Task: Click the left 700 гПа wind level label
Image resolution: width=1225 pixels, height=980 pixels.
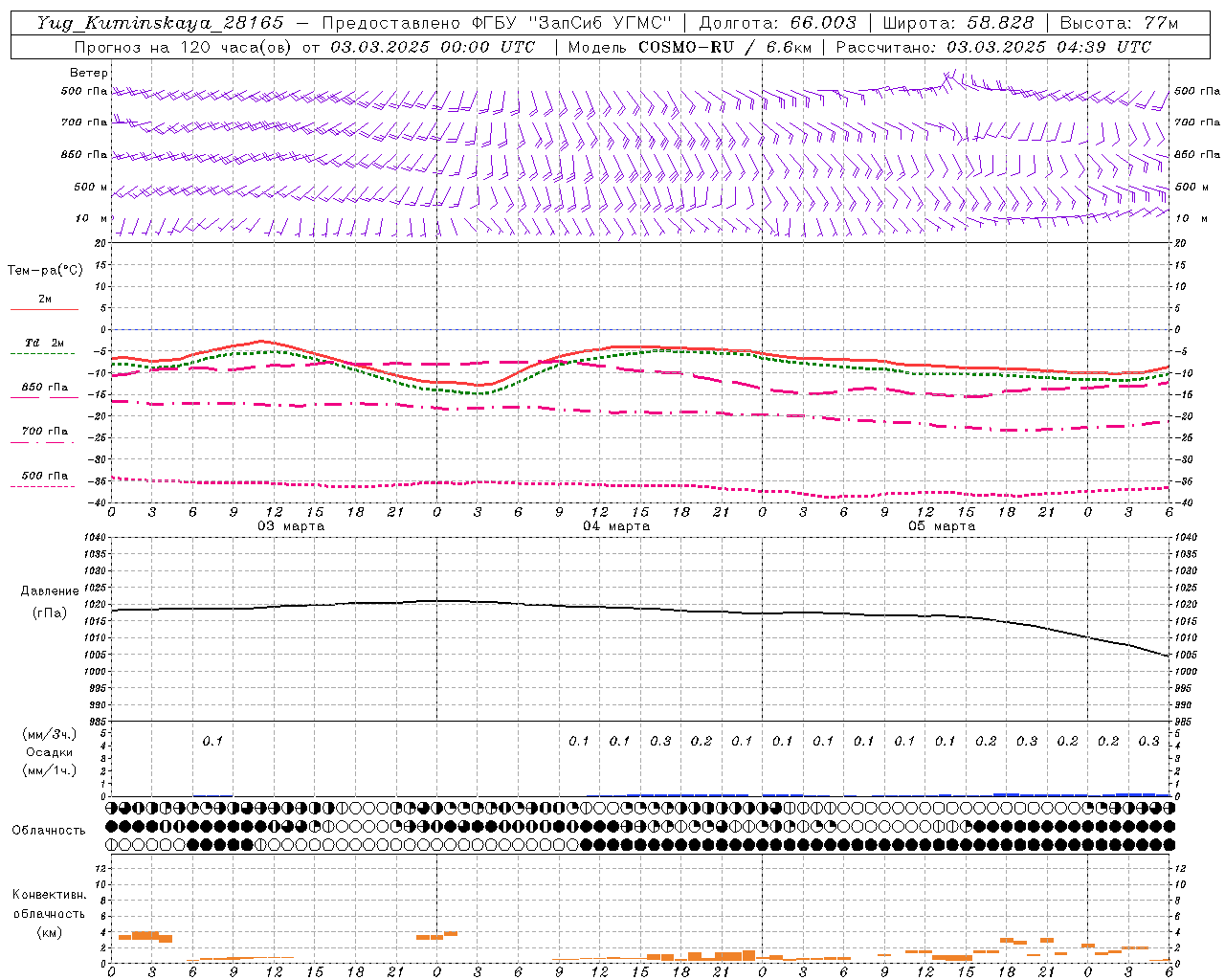Action: [x=84, y=122]
